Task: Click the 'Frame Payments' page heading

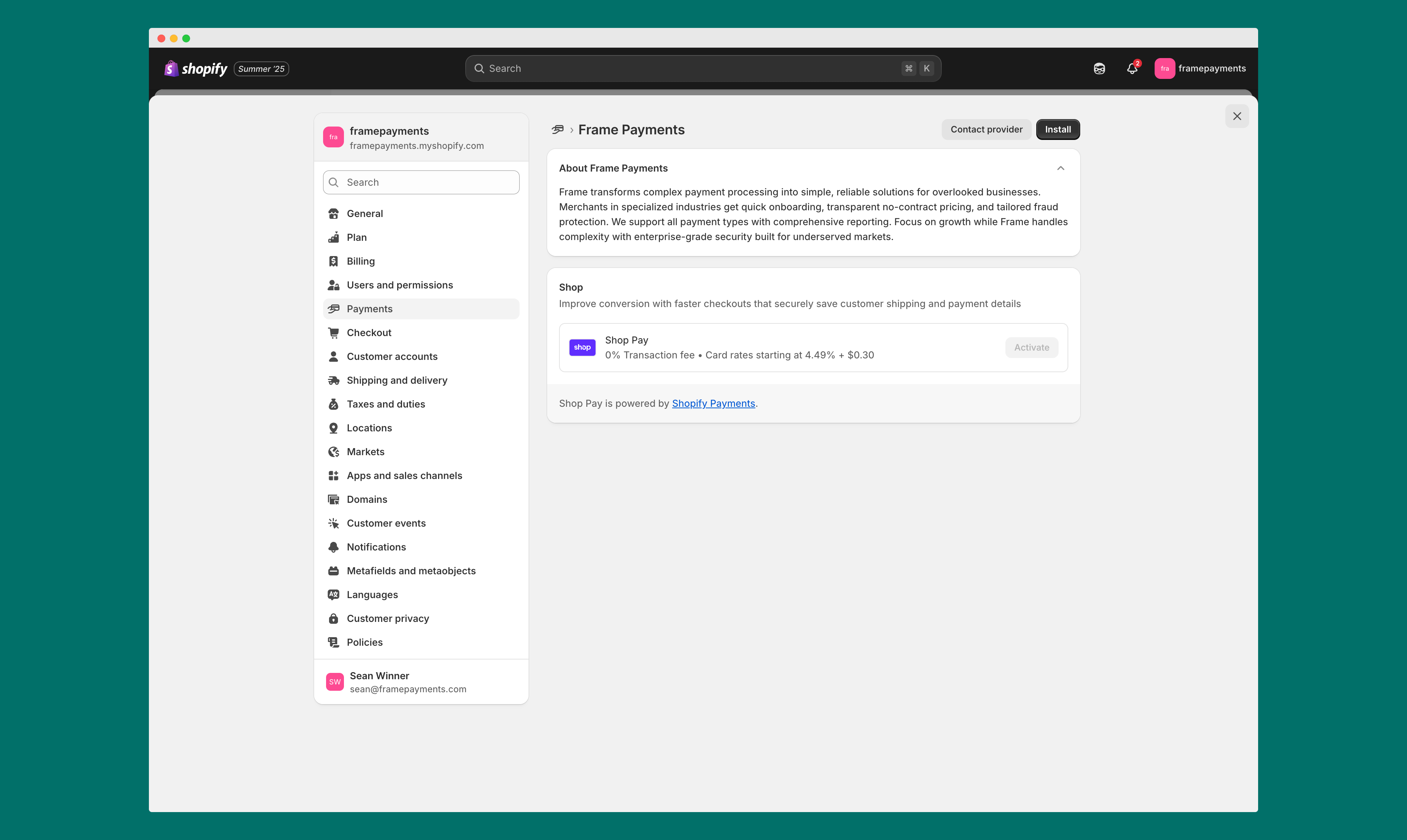Action: click(631, 130)
